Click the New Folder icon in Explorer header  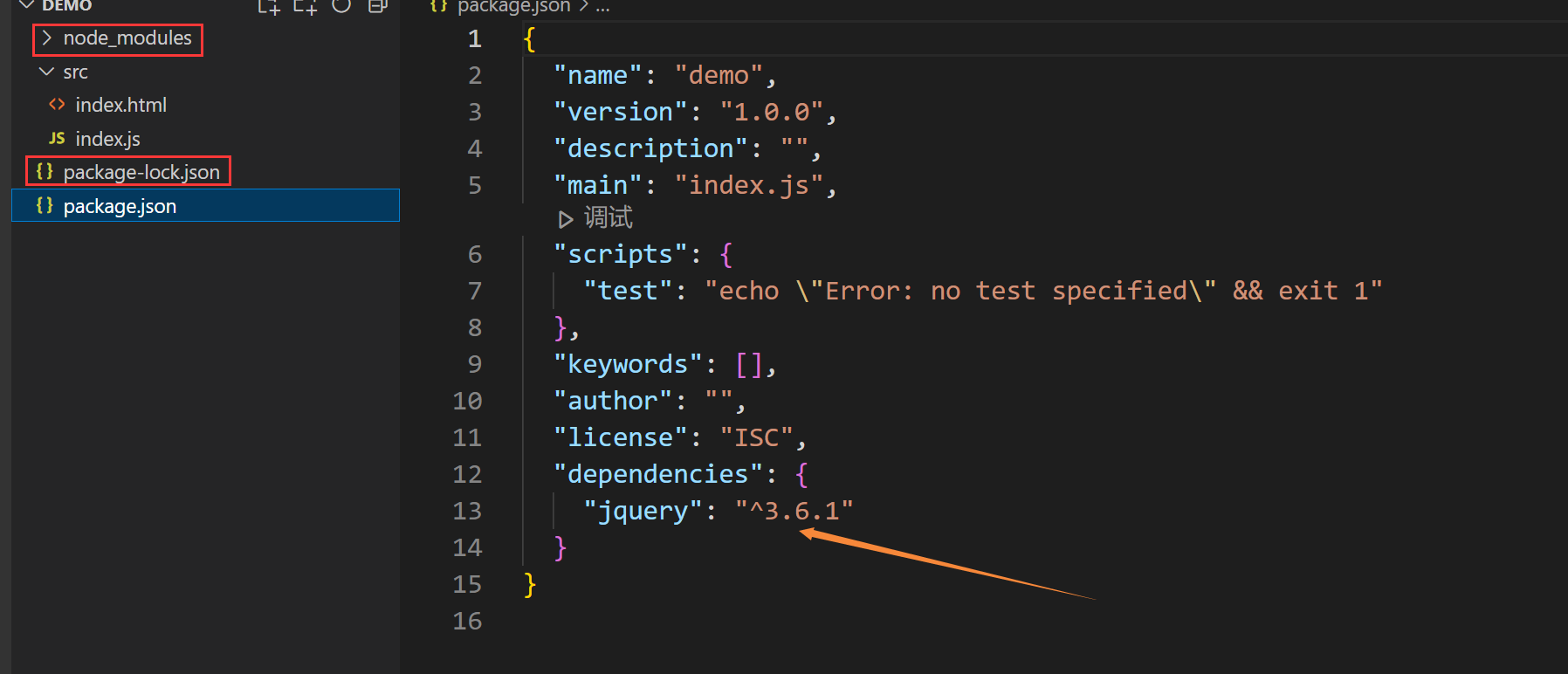click(x=305, y=6)
